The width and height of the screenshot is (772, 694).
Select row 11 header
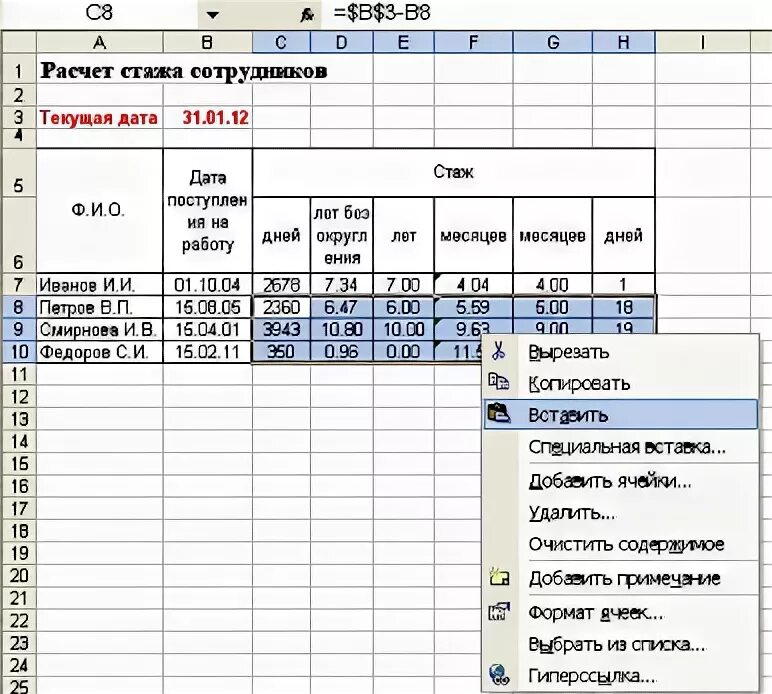tap(19, 375)
